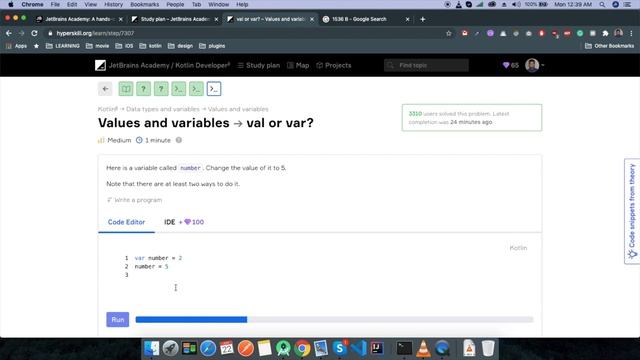Click the gems heart counter 65
This screenshot has width=640, height=360.
click(x=511, y=65)
